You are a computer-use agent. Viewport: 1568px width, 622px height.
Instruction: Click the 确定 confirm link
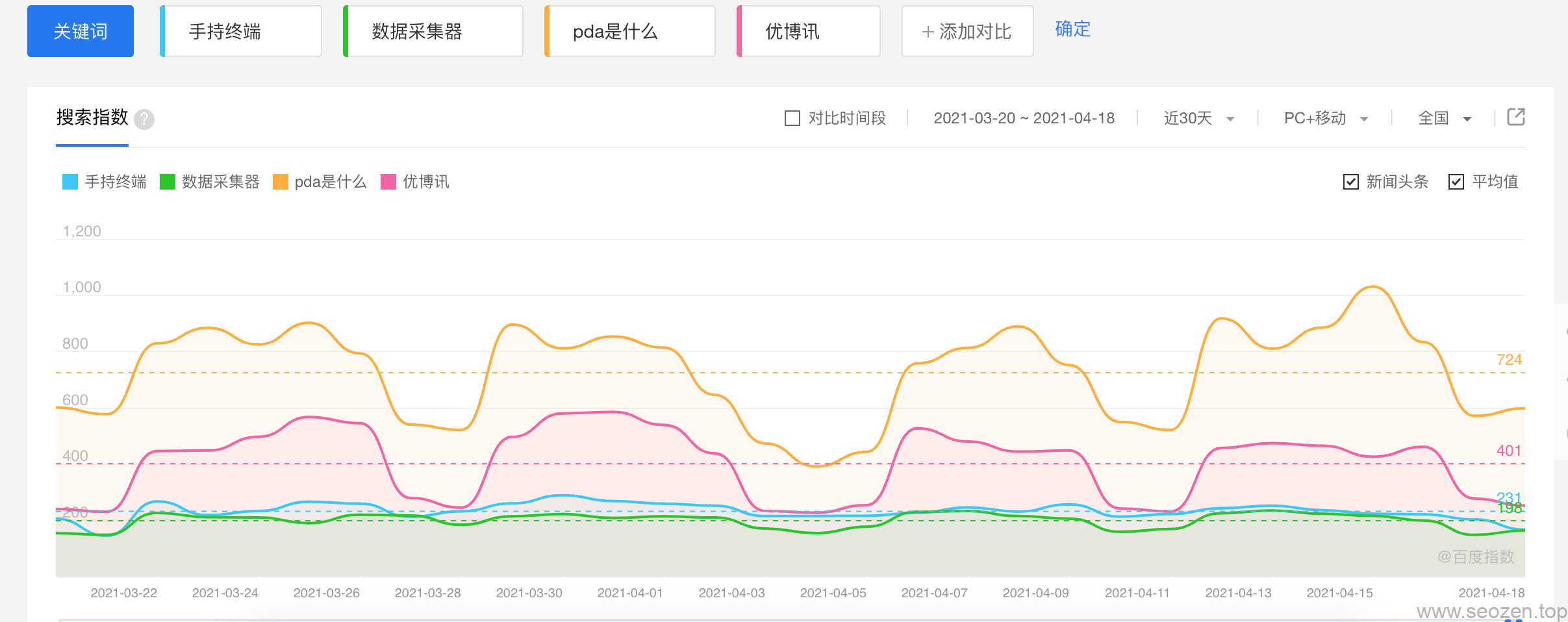click(1072, 29)
